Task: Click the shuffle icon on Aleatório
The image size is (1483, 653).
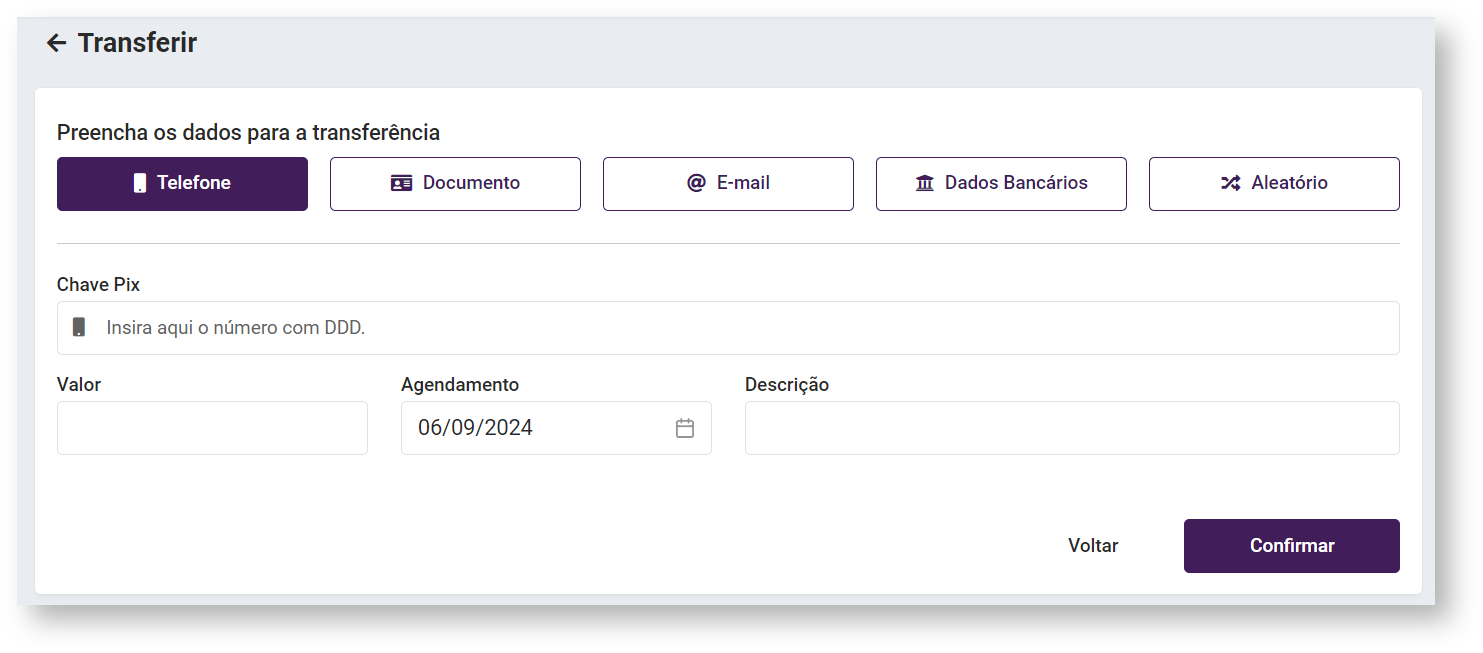Action: point(1230,184)
